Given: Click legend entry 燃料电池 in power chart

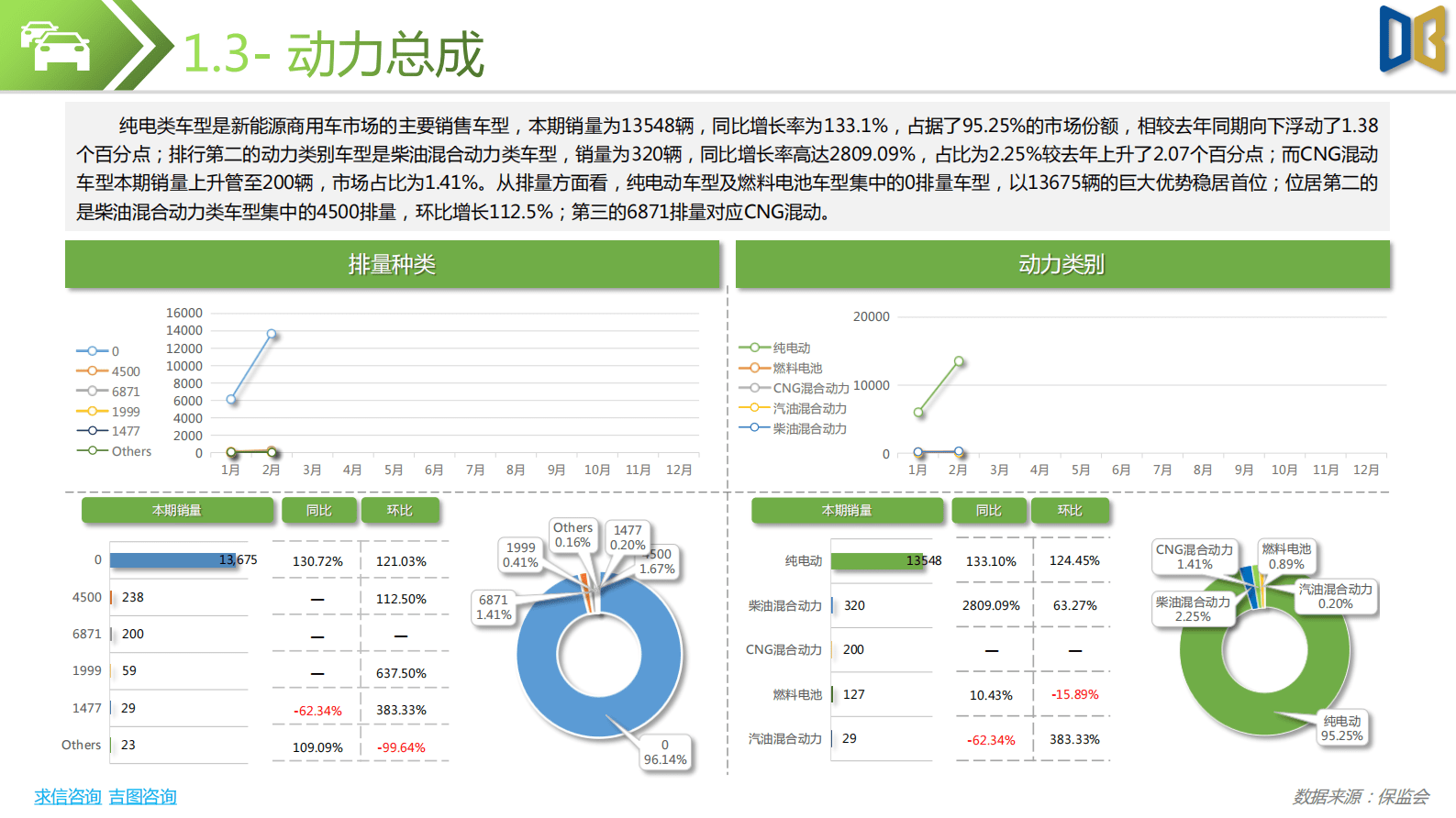Looking at the screenshot, I should 781,368.
